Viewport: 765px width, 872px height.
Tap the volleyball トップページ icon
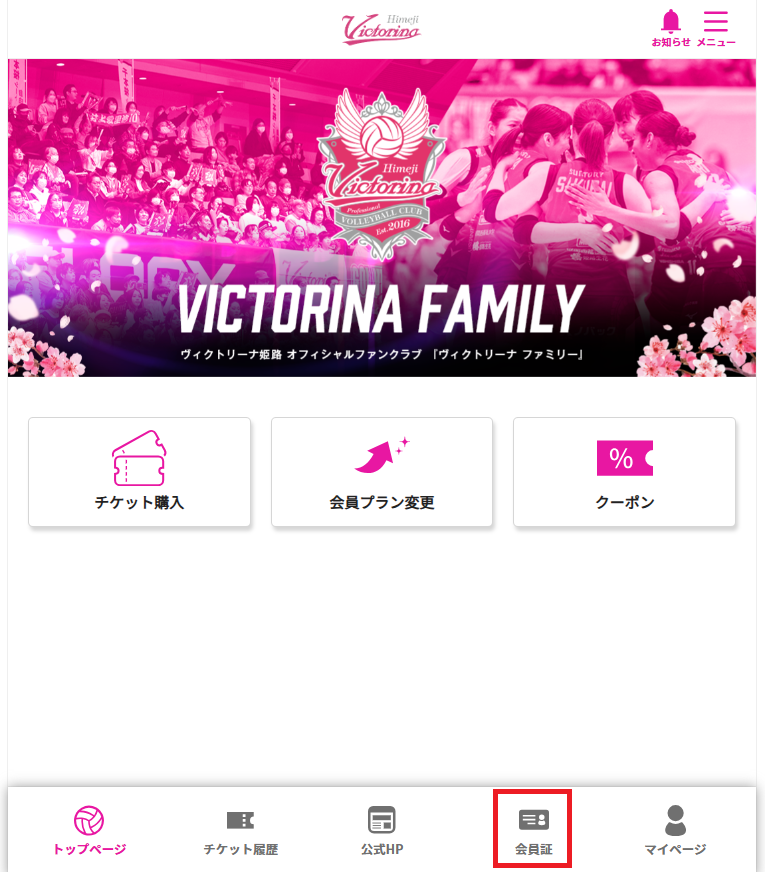pyautogui.click(x=89, y=820)
